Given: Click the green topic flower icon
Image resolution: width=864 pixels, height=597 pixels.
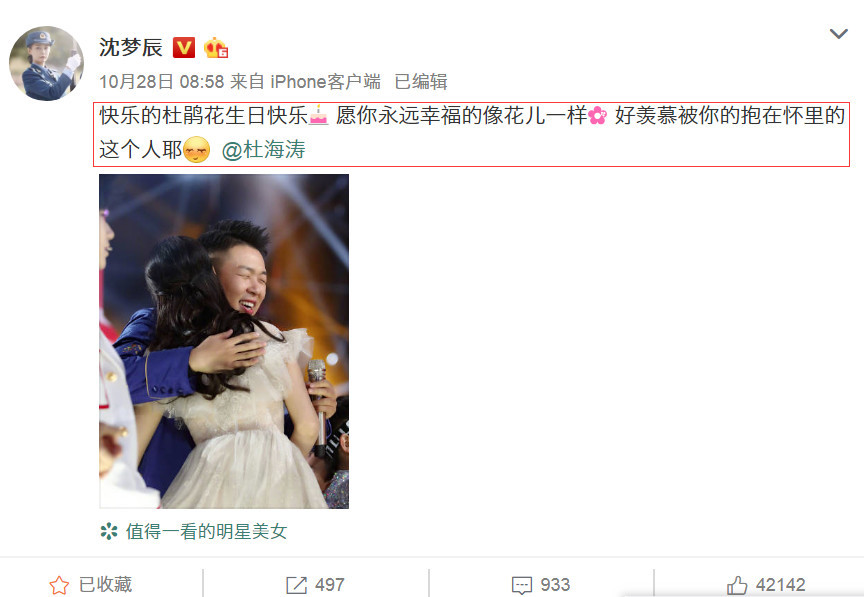Looking at the screenshot, I should 109,531.
